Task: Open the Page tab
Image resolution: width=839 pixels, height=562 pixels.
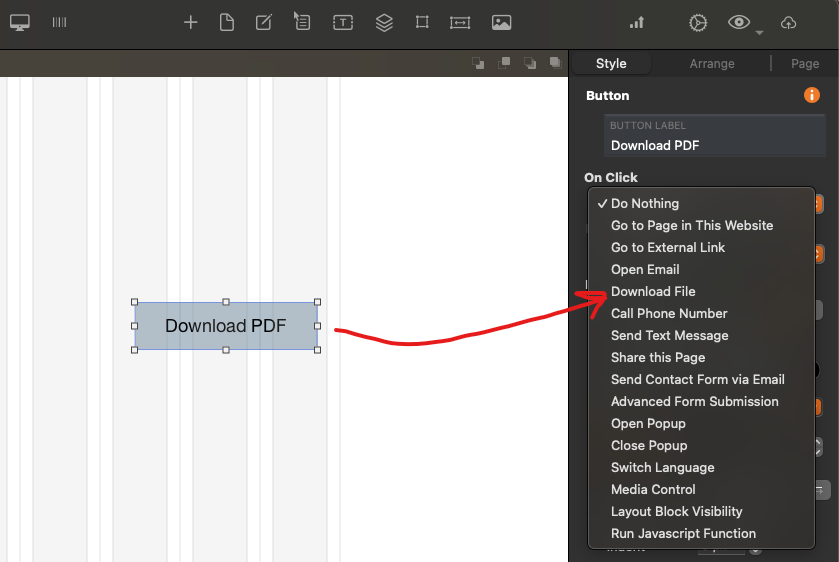Action: pos(805,63)
